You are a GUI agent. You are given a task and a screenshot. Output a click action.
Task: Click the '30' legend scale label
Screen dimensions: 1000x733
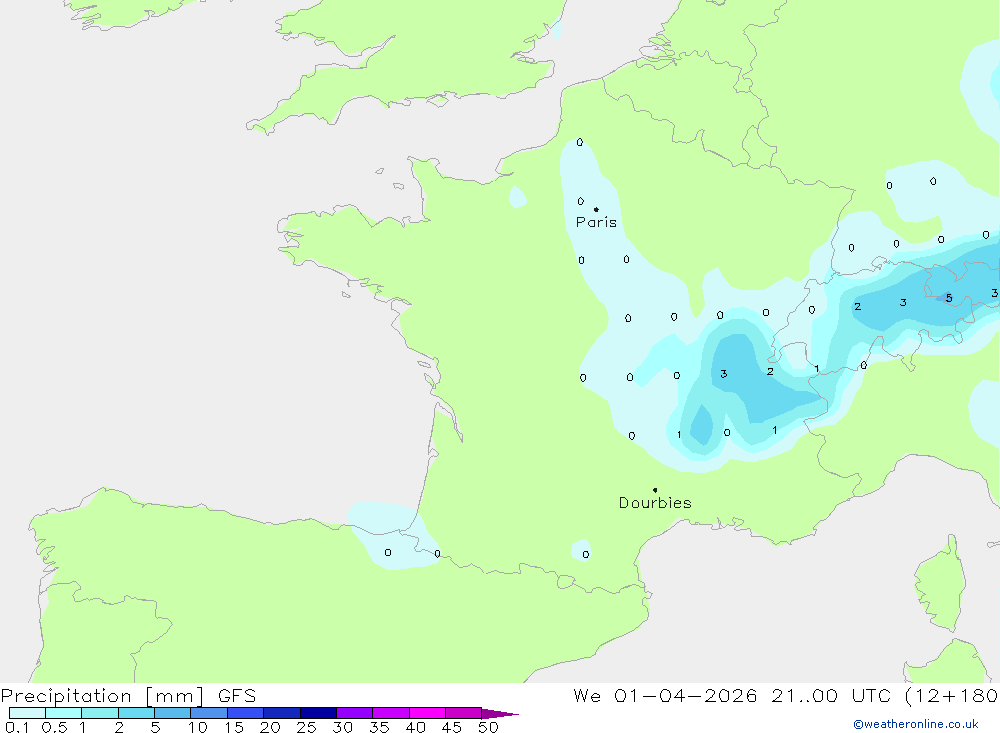point(343,727)
